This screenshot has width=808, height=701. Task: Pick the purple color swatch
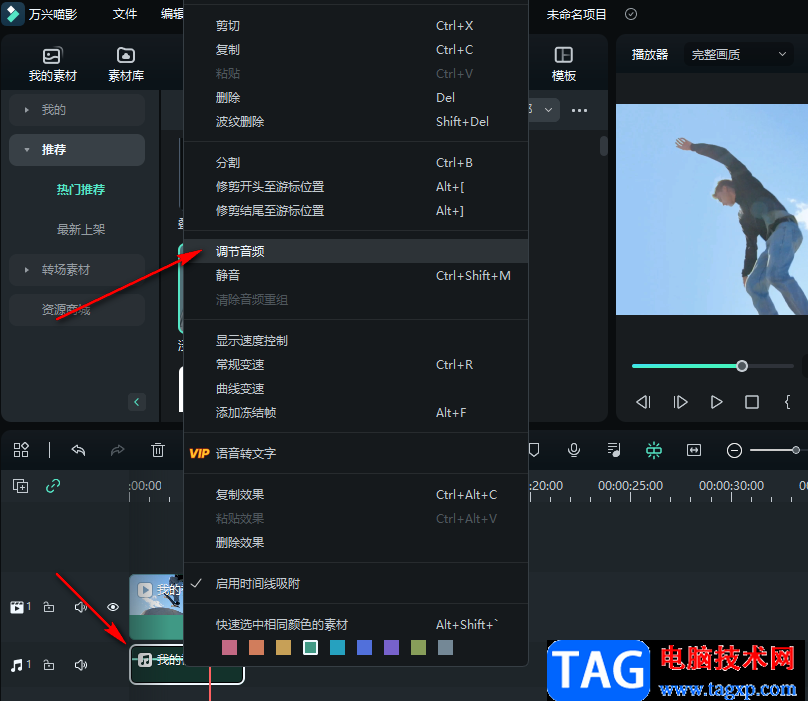[392, 647]
